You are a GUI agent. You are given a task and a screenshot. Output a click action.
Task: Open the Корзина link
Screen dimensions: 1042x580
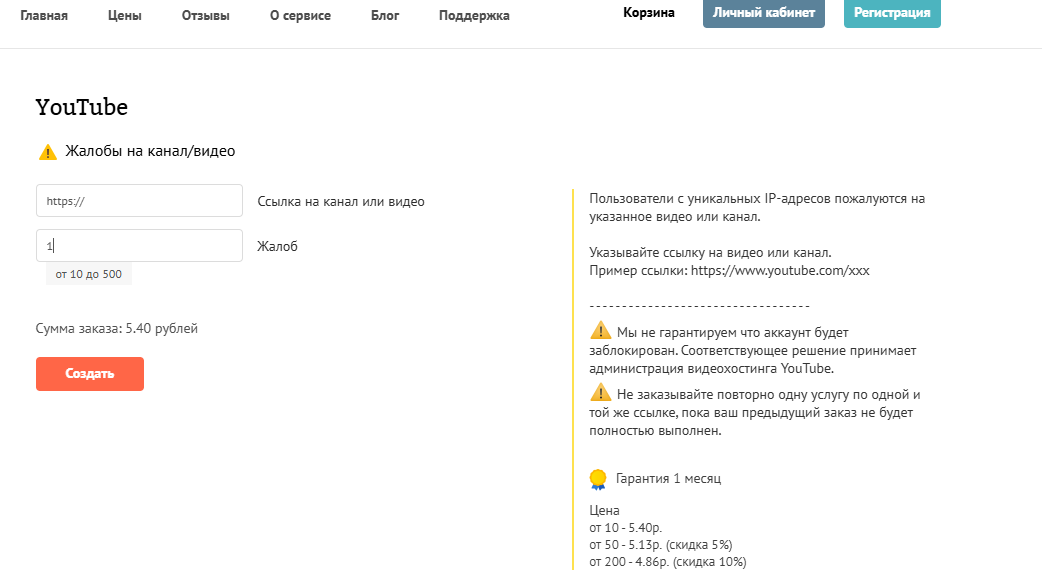649,13
